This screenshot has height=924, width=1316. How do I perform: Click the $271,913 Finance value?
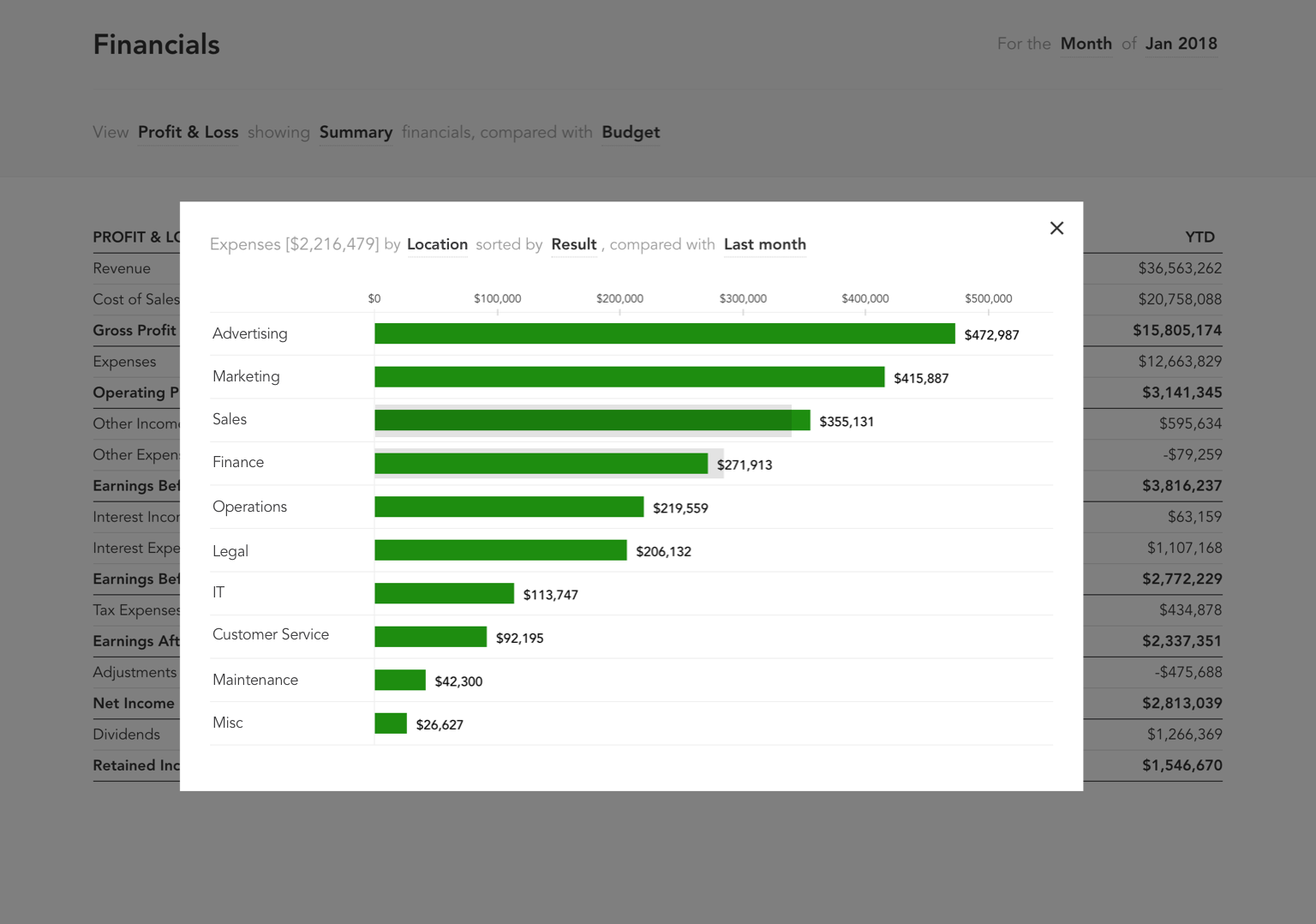tap(745, 465)
